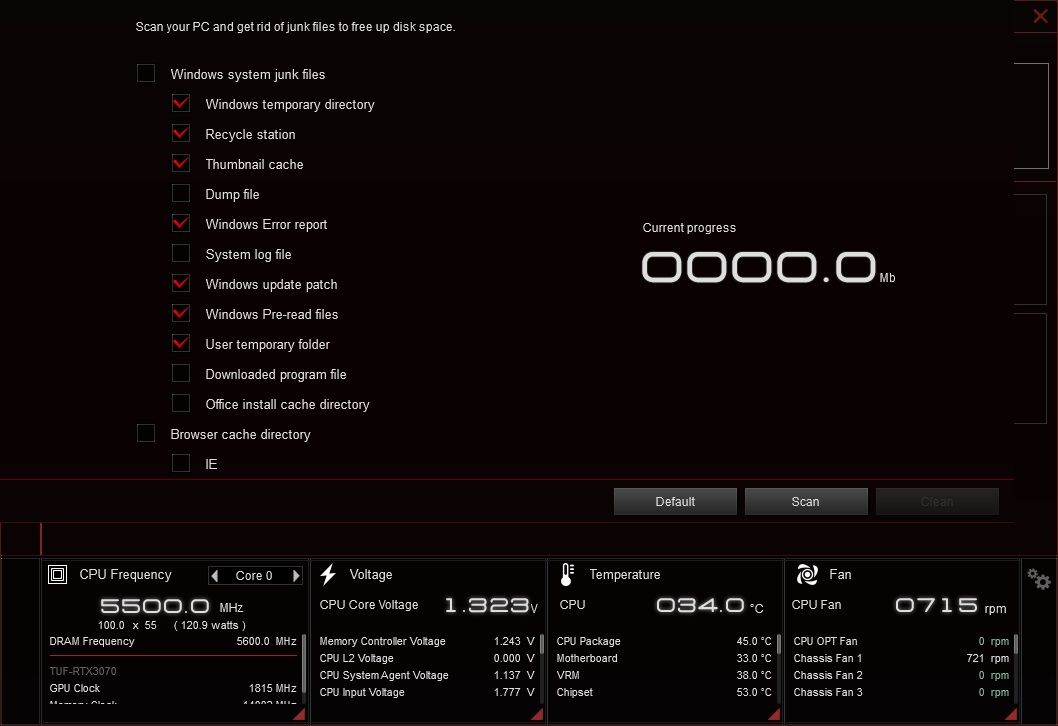Uncheck Windows Error report
1058x726 pixels.
(181, 223)
